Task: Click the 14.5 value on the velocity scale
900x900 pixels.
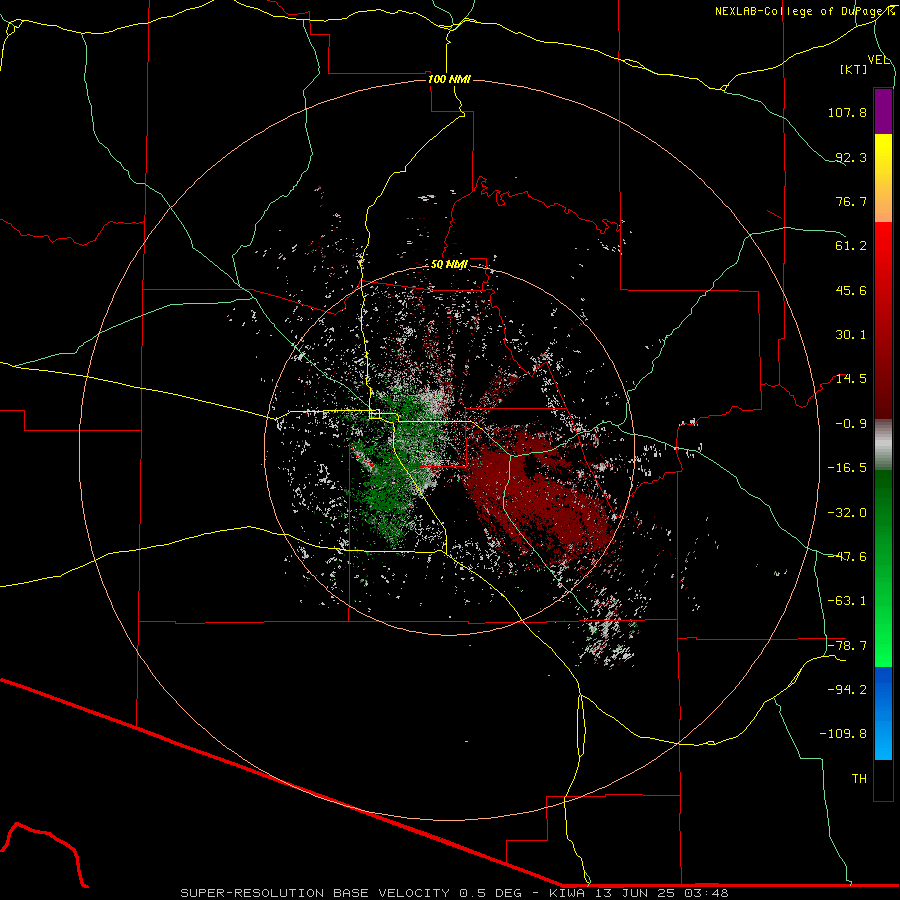Action: coord(851,379)
